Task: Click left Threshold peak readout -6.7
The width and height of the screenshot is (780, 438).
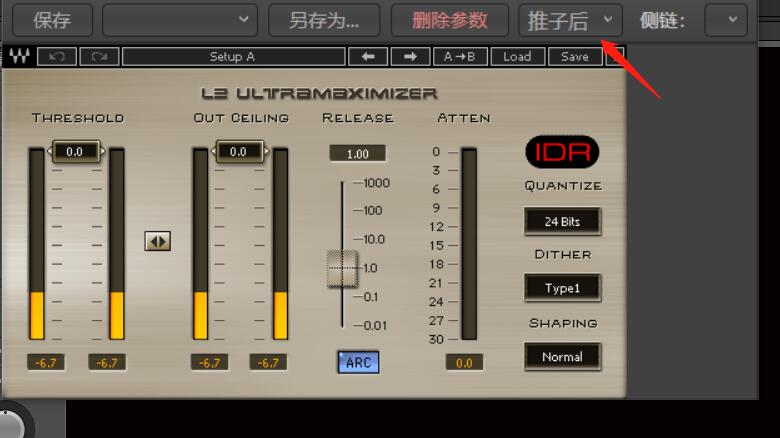Action: click(46, 363)
